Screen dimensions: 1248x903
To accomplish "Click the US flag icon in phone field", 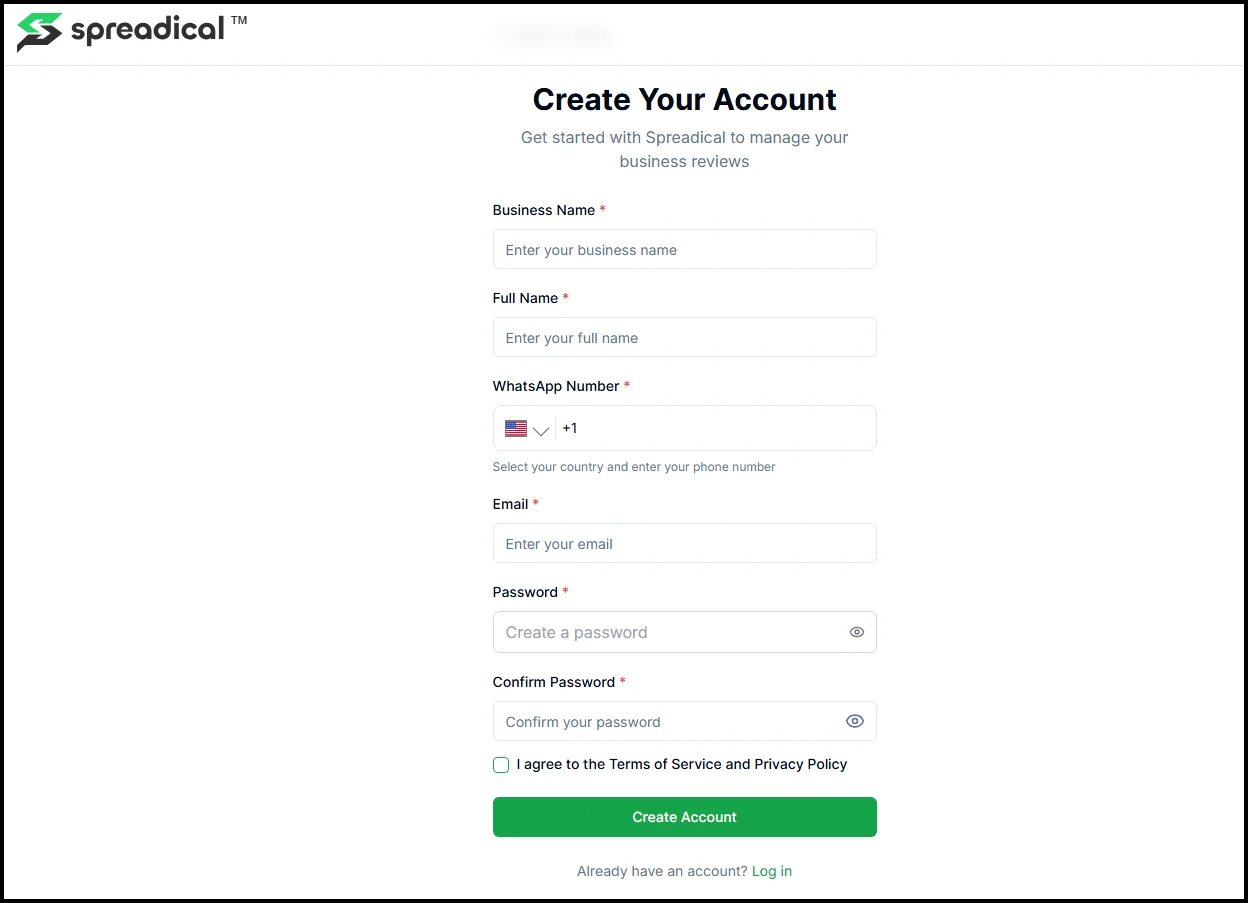I will tap(516, 428).
